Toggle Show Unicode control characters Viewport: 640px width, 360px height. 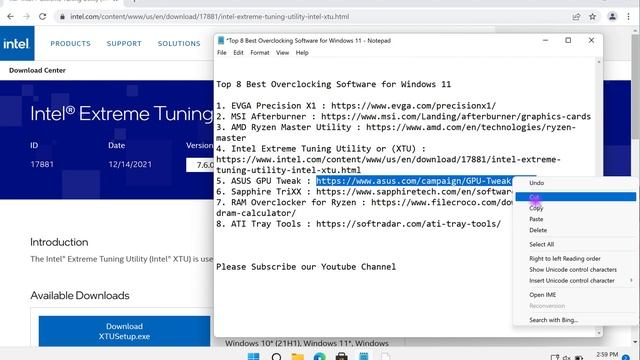(576, 269)
